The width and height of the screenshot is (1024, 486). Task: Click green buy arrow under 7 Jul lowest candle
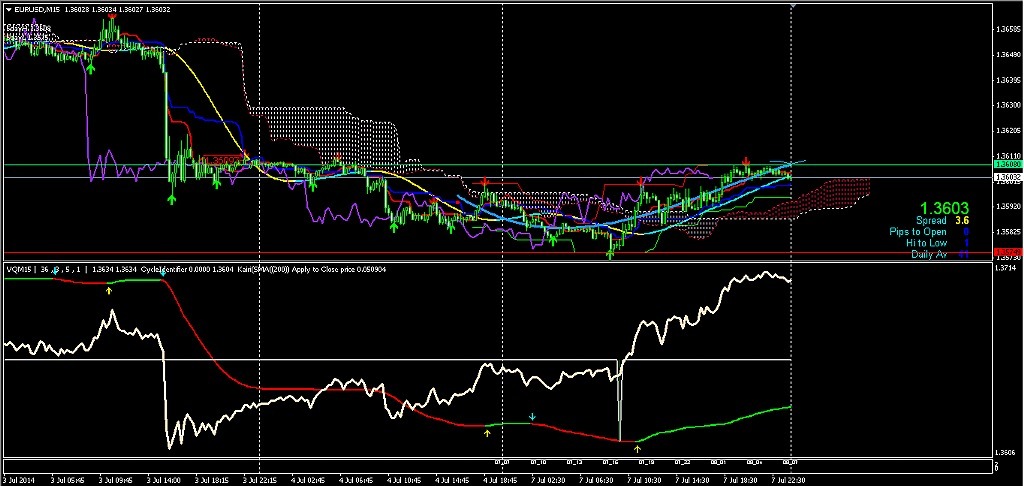(x=611, y=254)
